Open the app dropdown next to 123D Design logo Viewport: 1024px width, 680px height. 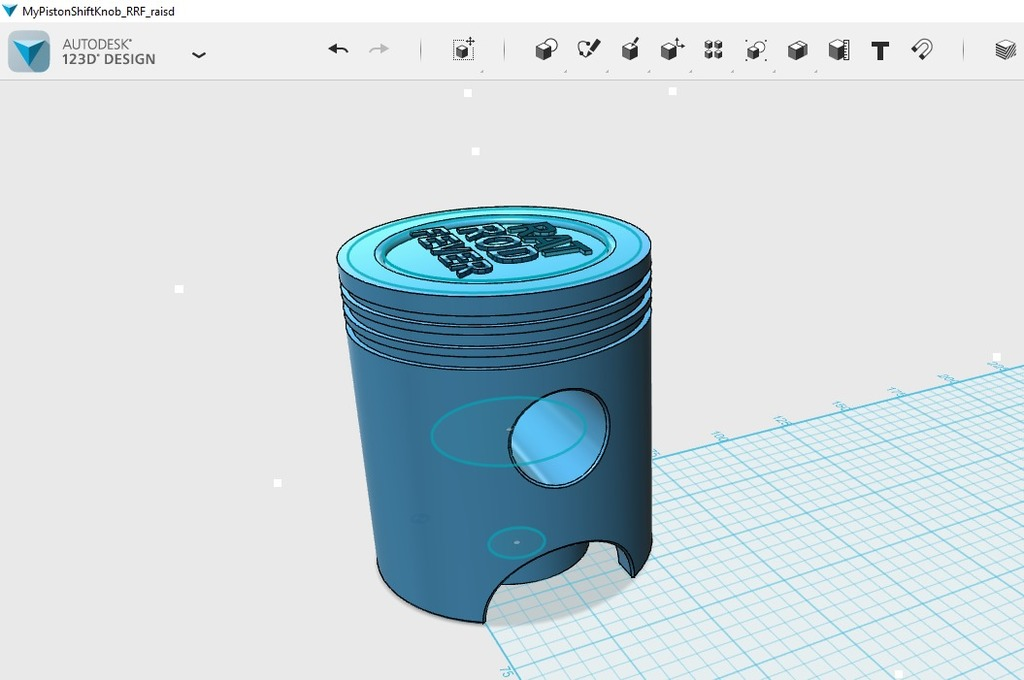pos(199,54)
